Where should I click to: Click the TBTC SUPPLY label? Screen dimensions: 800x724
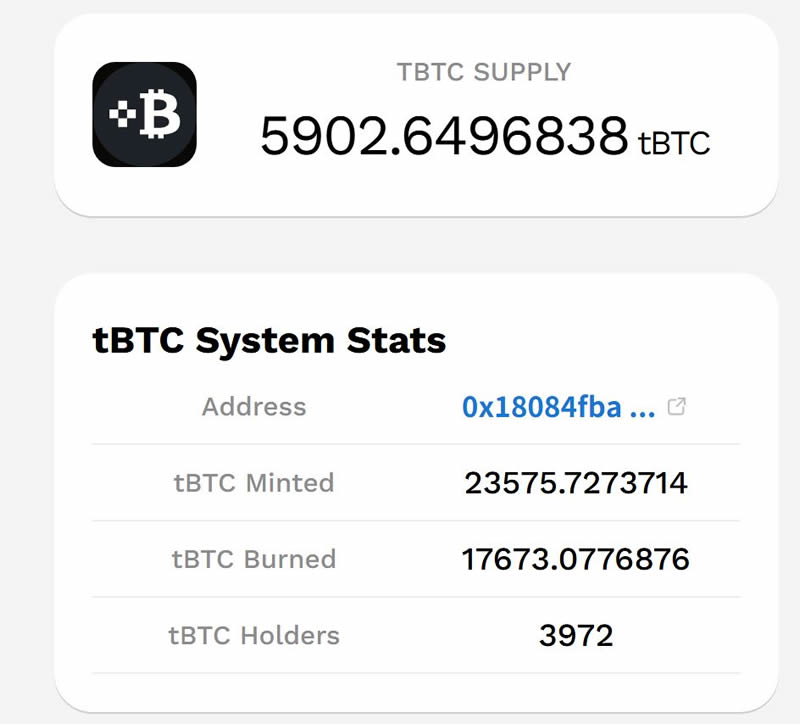click(484, 73)
